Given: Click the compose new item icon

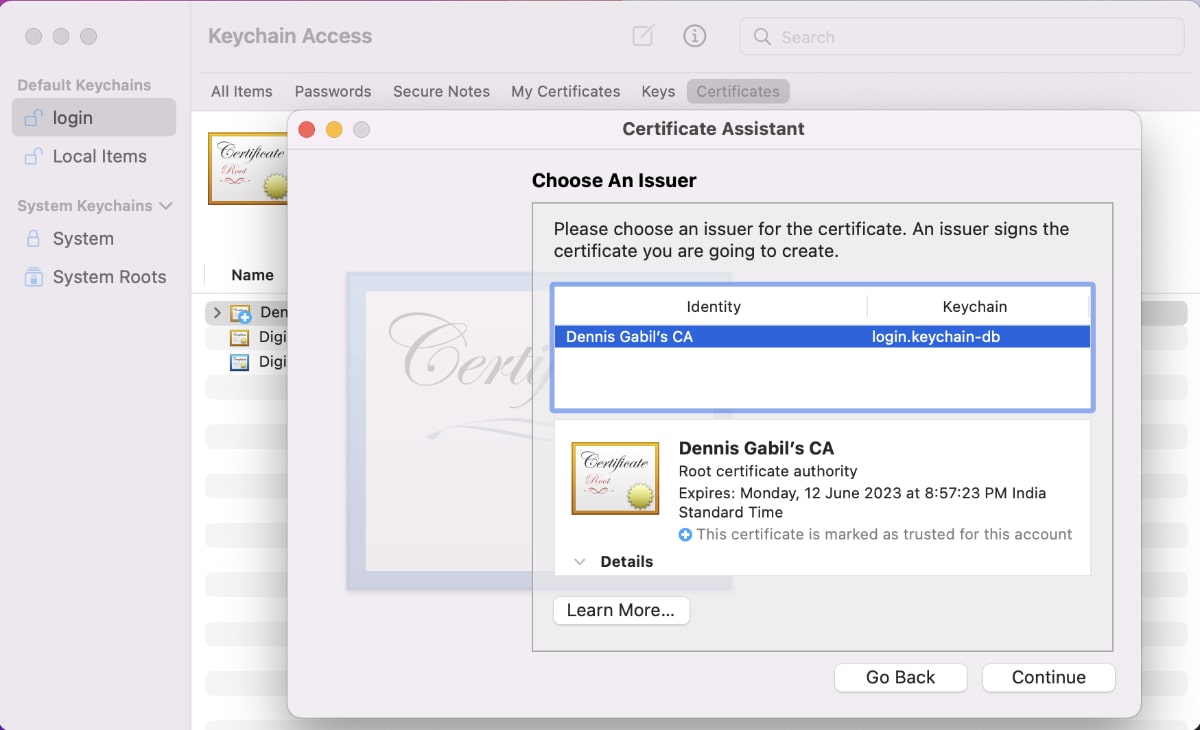Looking at the screenshot, I should click(x=643, y=36).
